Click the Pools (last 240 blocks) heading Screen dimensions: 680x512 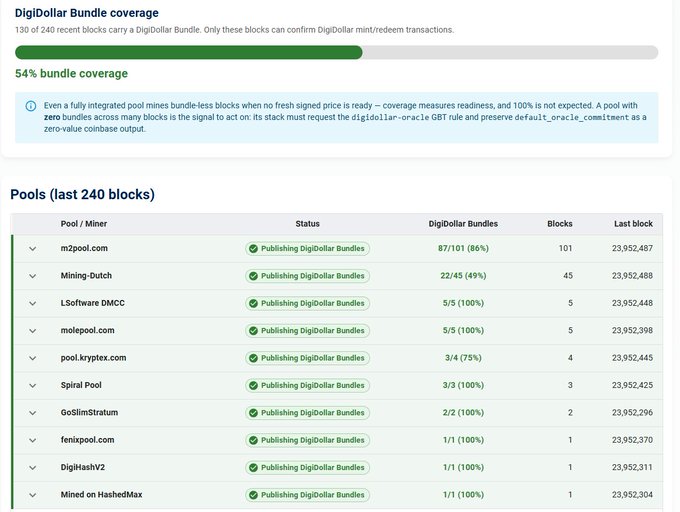coord(82,194)
